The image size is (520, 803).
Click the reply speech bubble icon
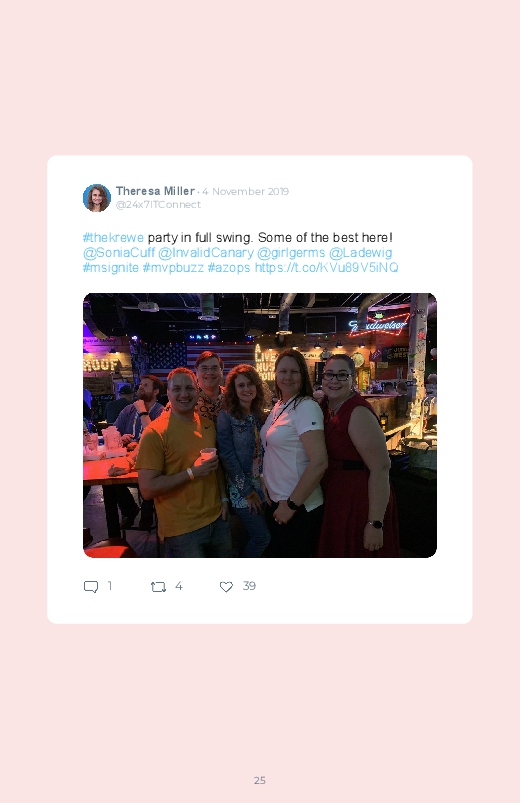(91, 586)
